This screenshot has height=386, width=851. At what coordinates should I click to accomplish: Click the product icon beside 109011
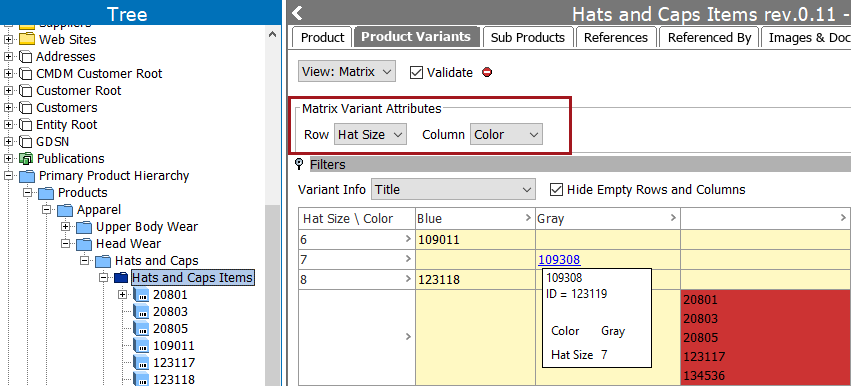142,346
